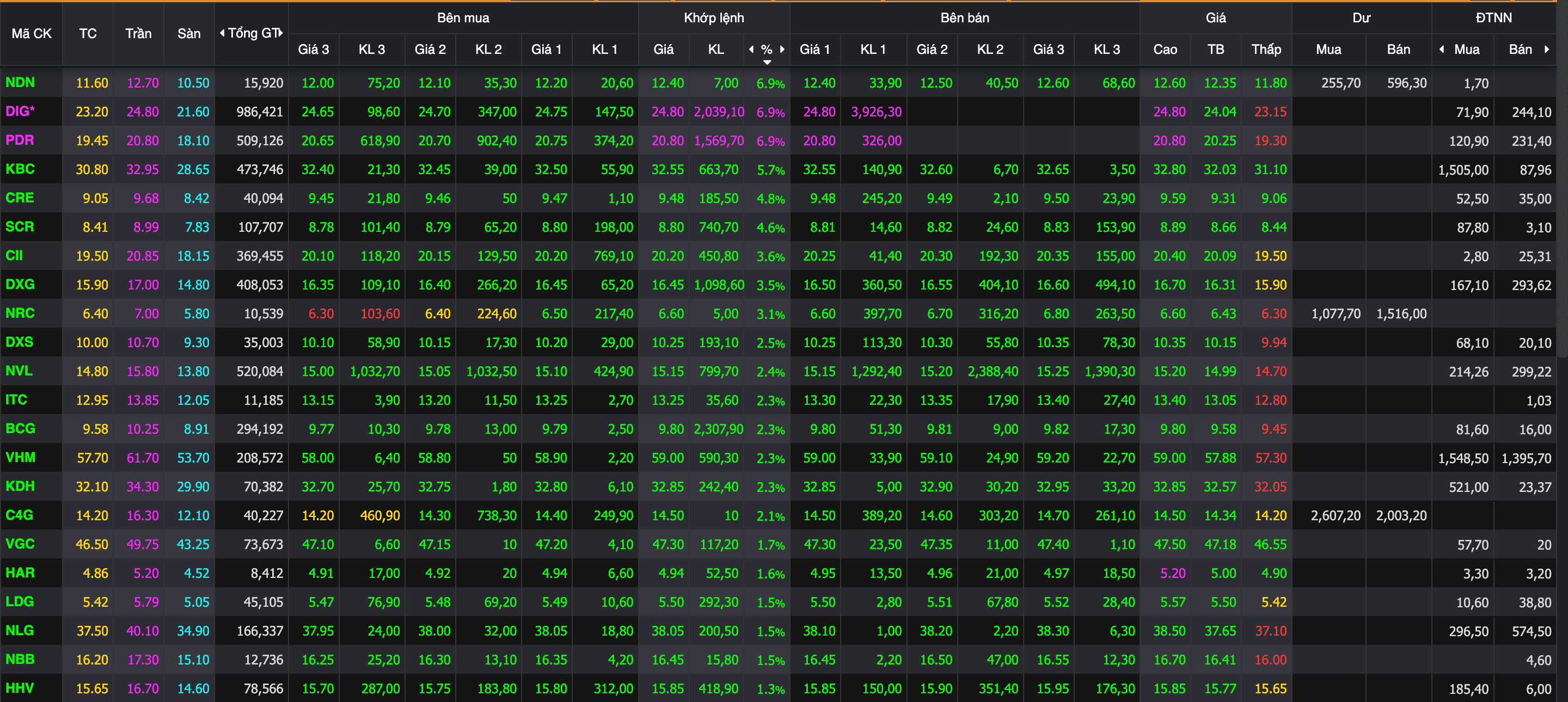Click the Bên bán group header
This screenshot has width=1568, height=702.
coord(965,17)
